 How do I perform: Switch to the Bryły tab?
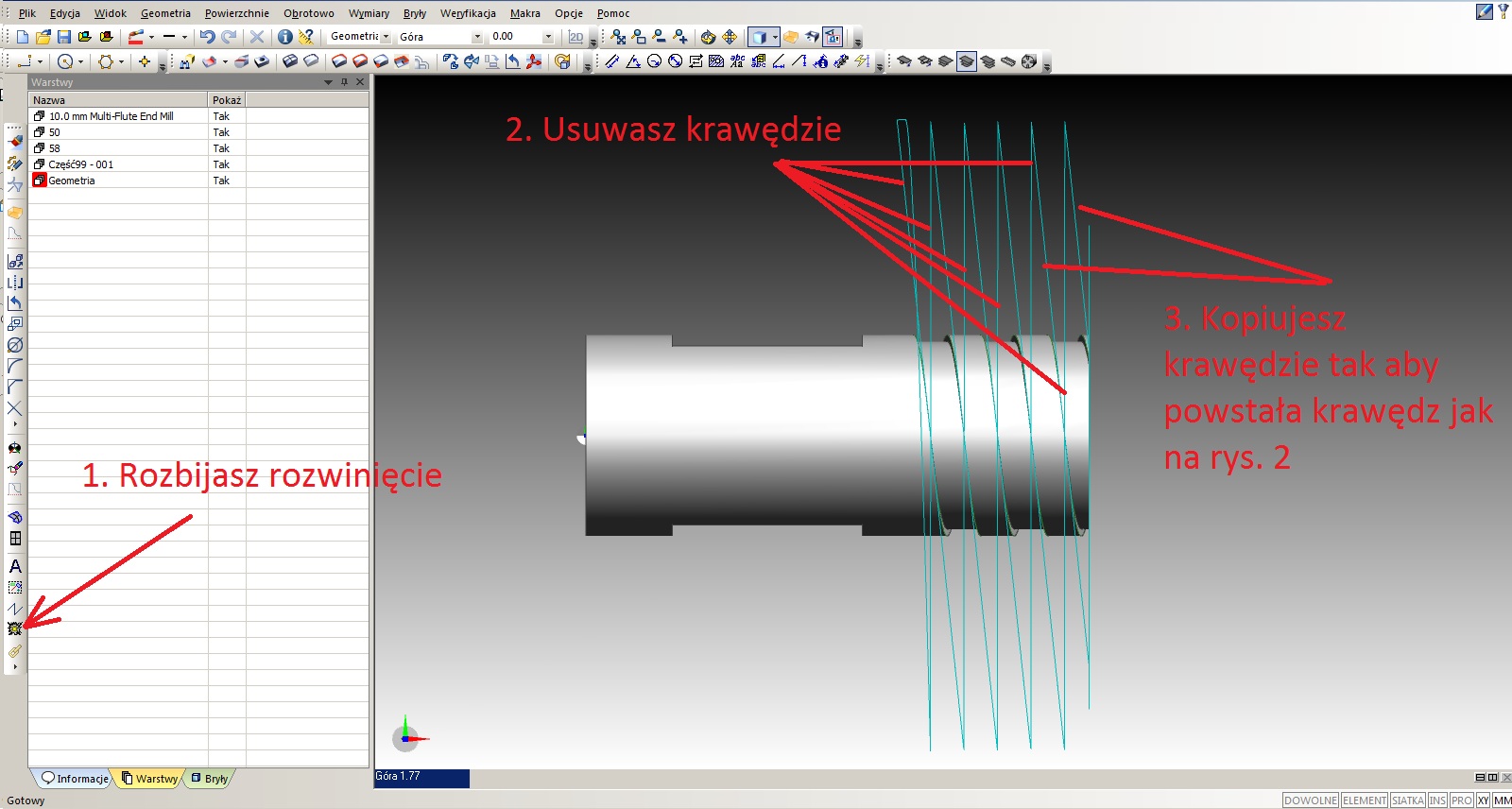coord(208,779)
